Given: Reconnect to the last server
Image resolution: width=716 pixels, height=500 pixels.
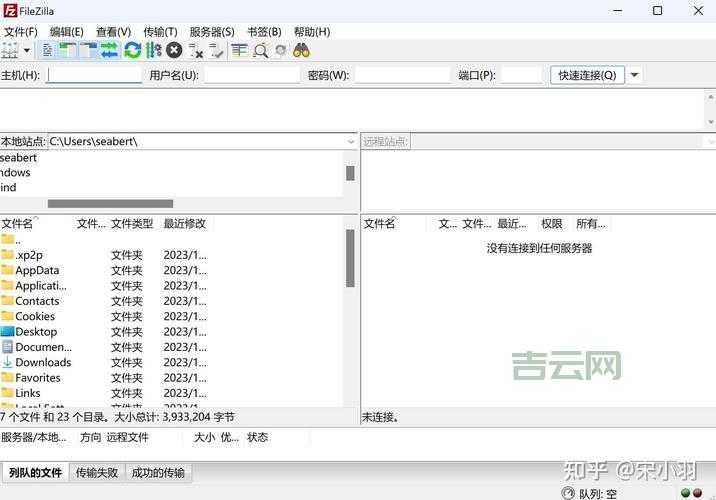Looking at the screenshot, I should tap(216, 50).
